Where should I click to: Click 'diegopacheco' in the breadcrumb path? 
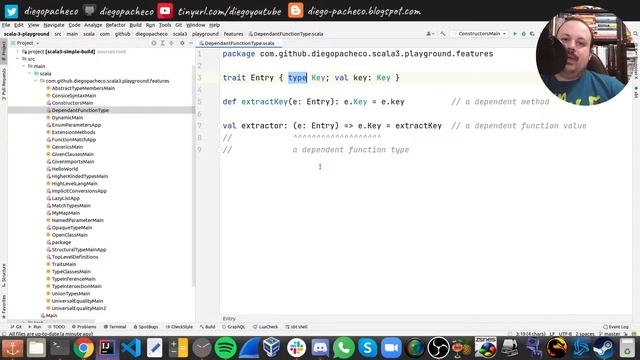pos(151,34)
